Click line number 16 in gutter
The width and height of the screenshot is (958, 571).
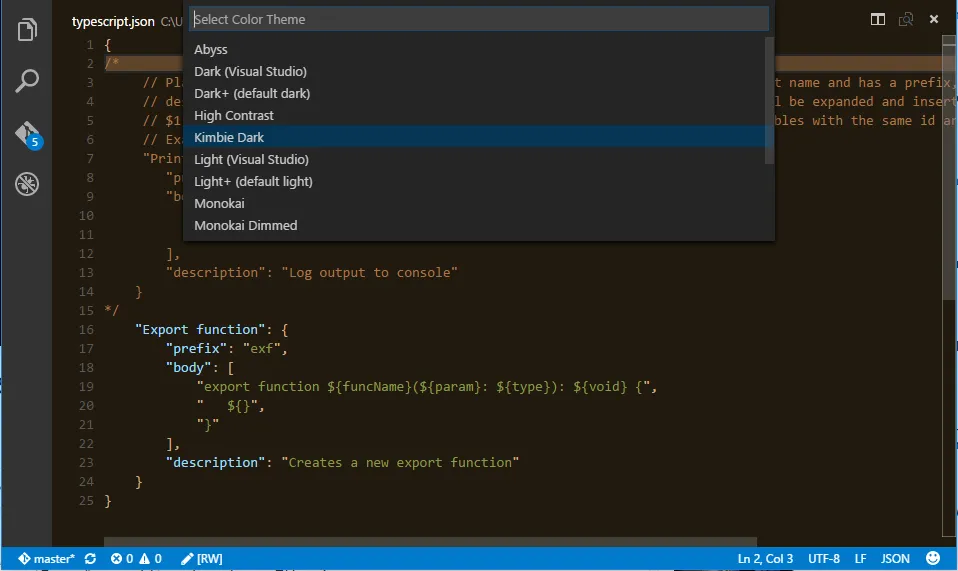click(86, 329)
